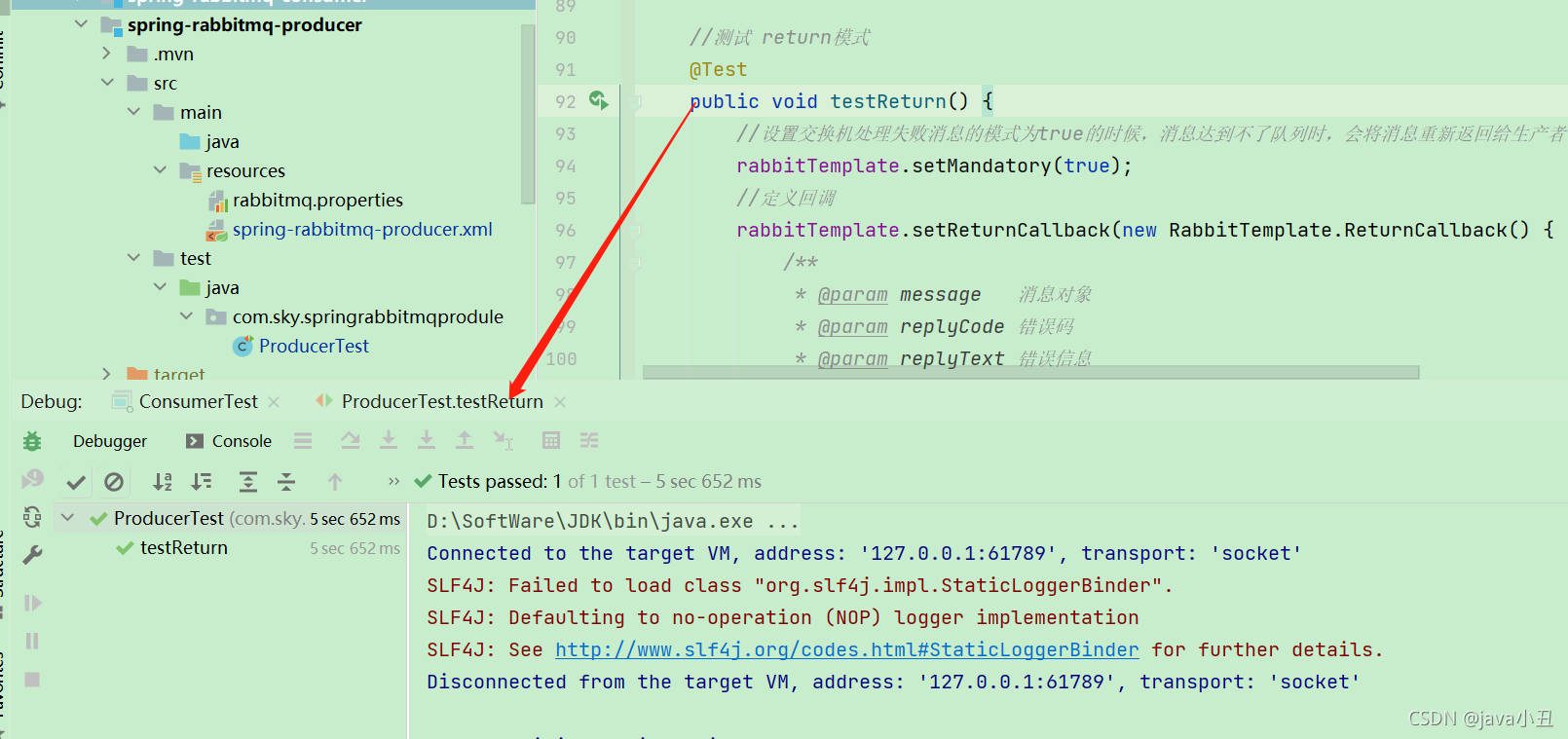Expand all test results
The image size is (1568, 739).
(248, 481)
